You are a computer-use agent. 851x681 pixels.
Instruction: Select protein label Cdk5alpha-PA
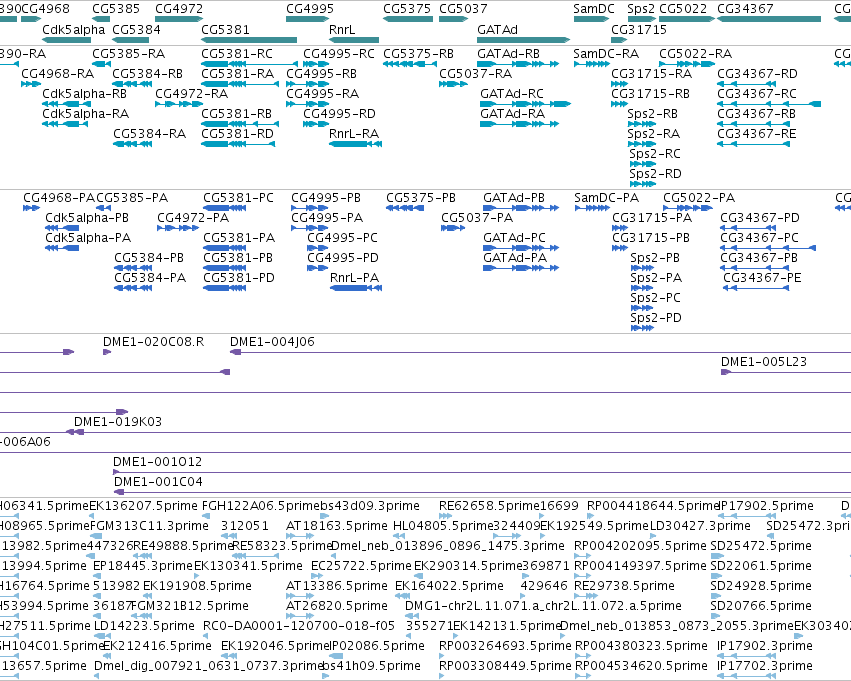[88, 238]
